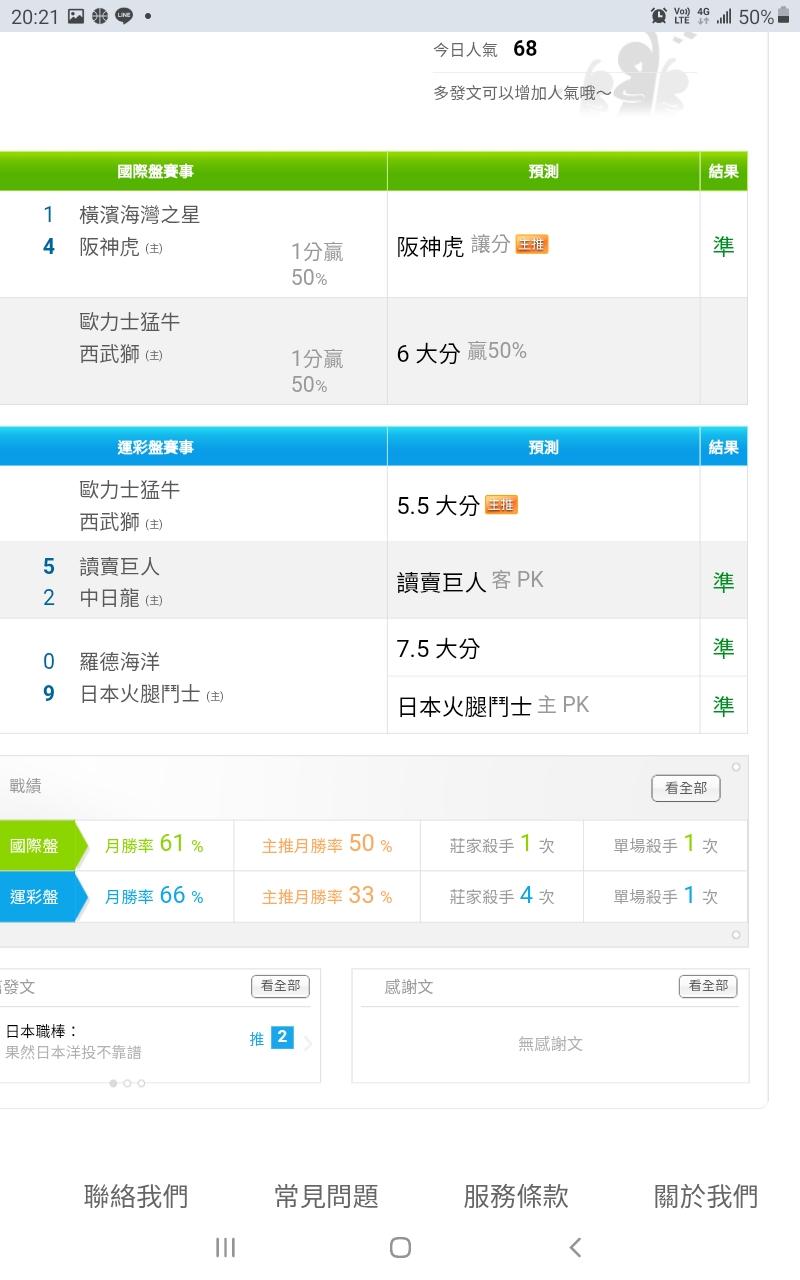This screenshot has width=800, height=1280.
Task: Click 羅德海洋 team name
Action: tap(120, 662)
